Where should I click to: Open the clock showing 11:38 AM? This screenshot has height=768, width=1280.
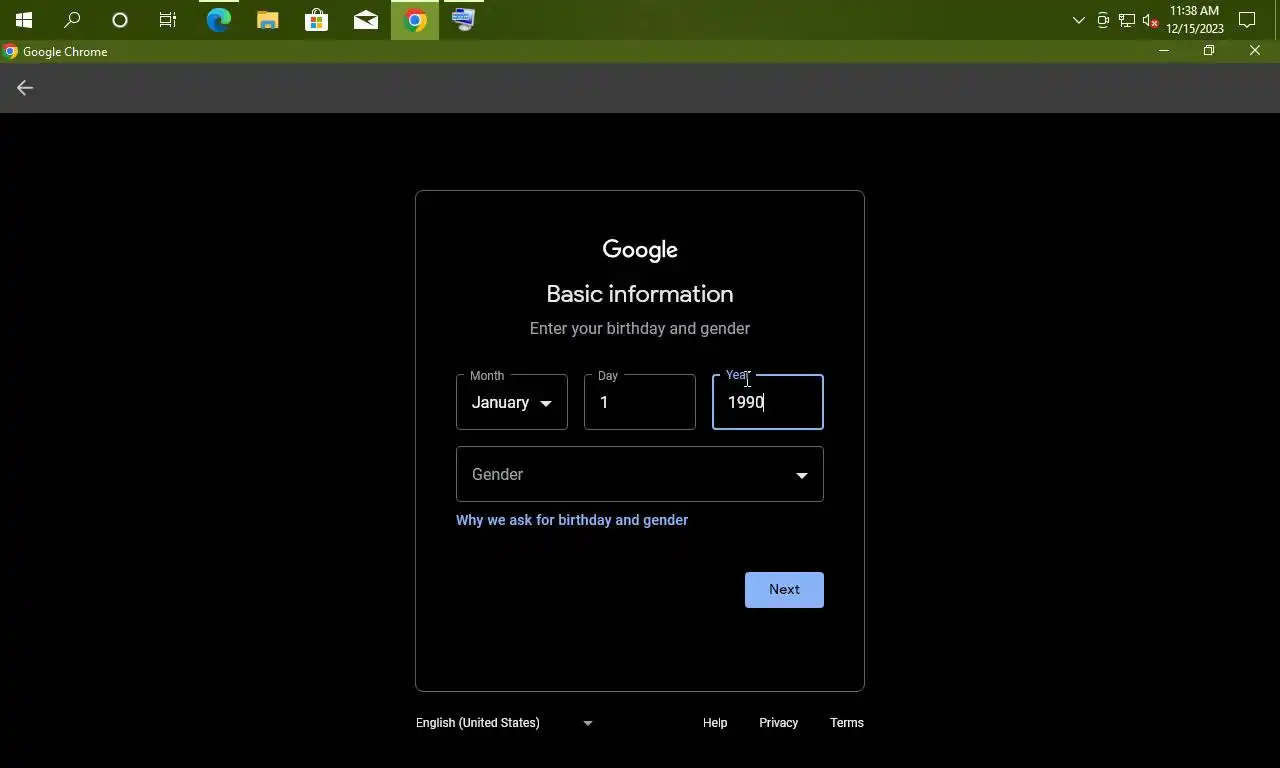(x=1194, y=20)
